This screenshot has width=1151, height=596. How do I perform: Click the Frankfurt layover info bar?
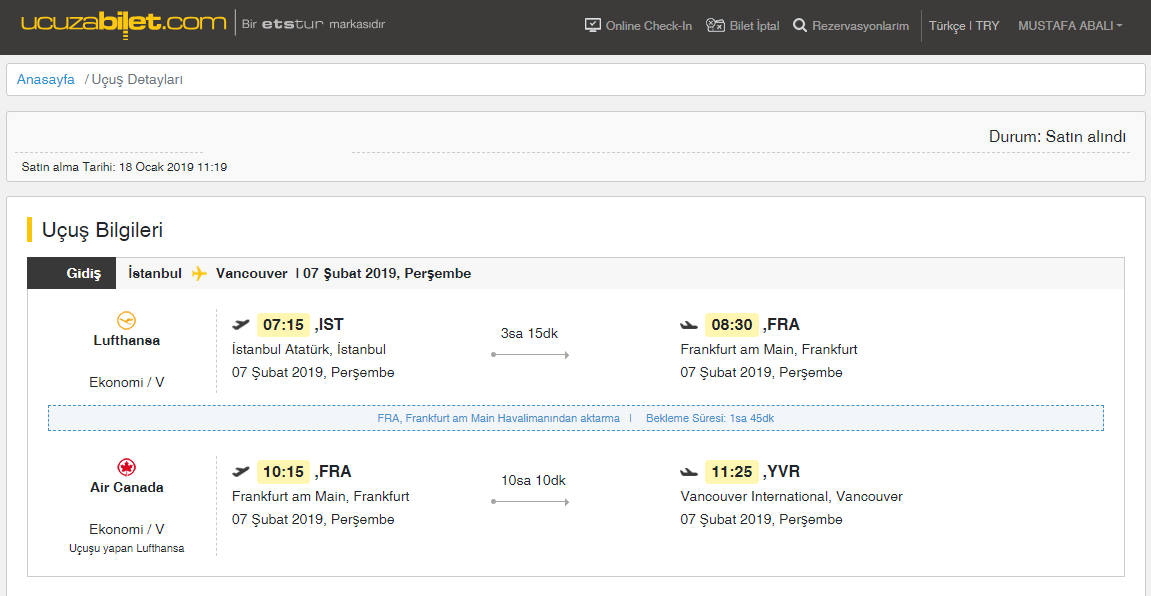[575, 418]
